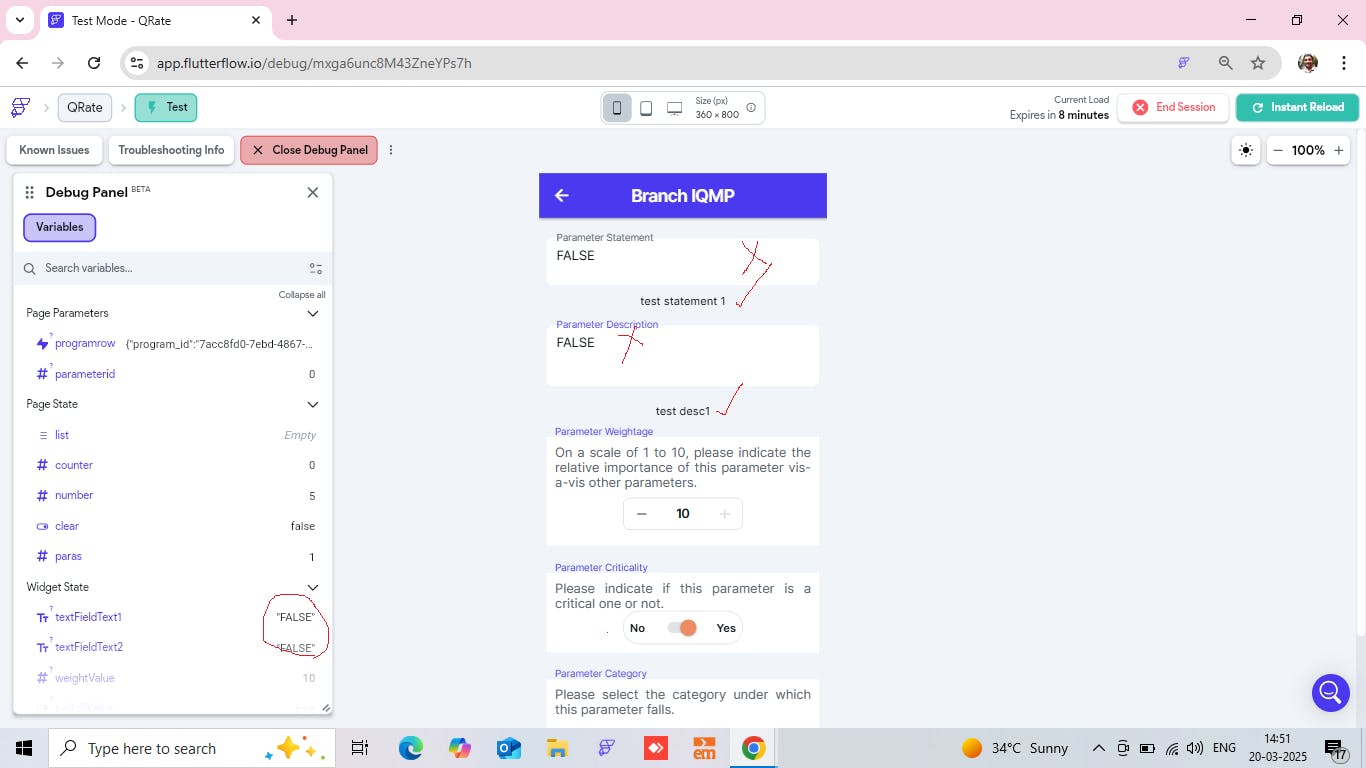Click the Test mode breadcrumb button

point(166,107)
